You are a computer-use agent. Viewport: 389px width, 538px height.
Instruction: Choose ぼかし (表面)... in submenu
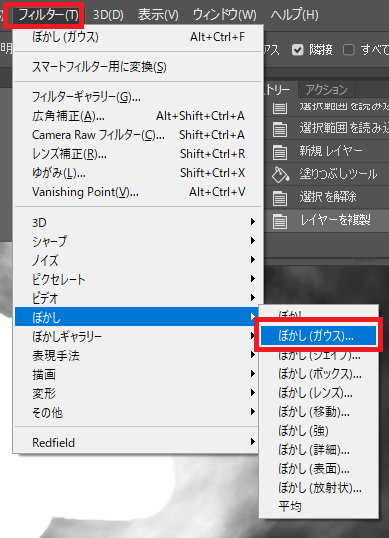(319, 468)
